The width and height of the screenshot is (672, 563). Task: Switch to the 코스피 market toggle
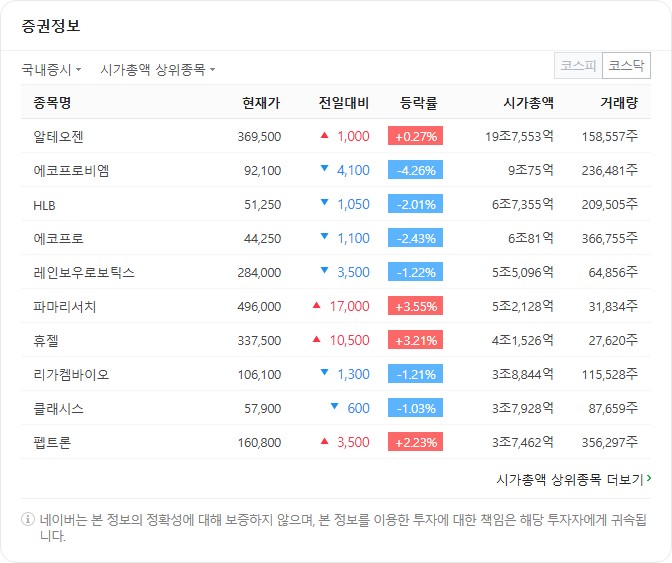pyautogui.click(x=578, y=66)
